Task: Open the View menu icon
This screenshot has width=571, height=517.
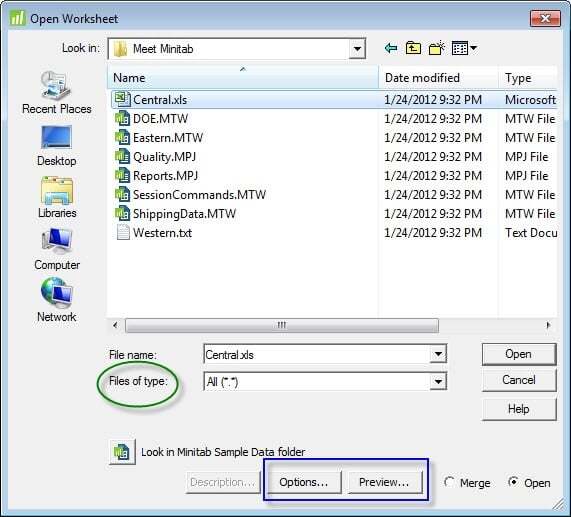Action: (464, 48)
